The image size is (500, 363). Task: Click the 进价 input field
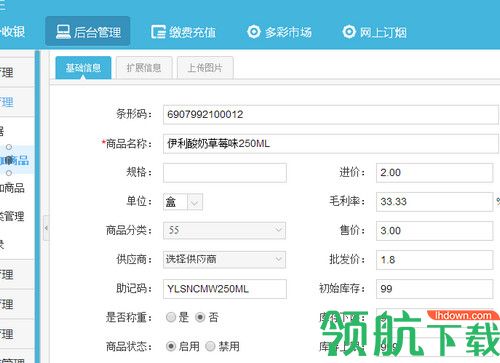[x=435, y=173]
